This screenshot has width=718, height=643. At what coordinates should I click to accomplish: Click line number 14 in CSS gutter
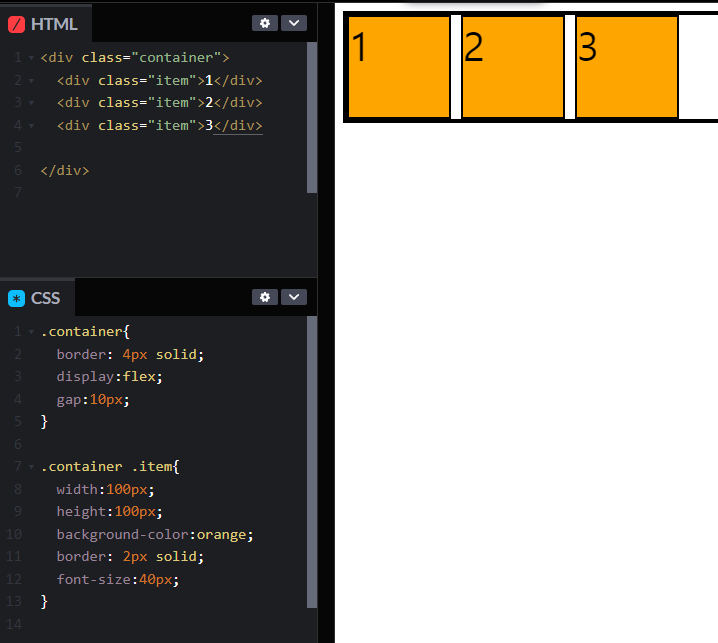point(14,624)
